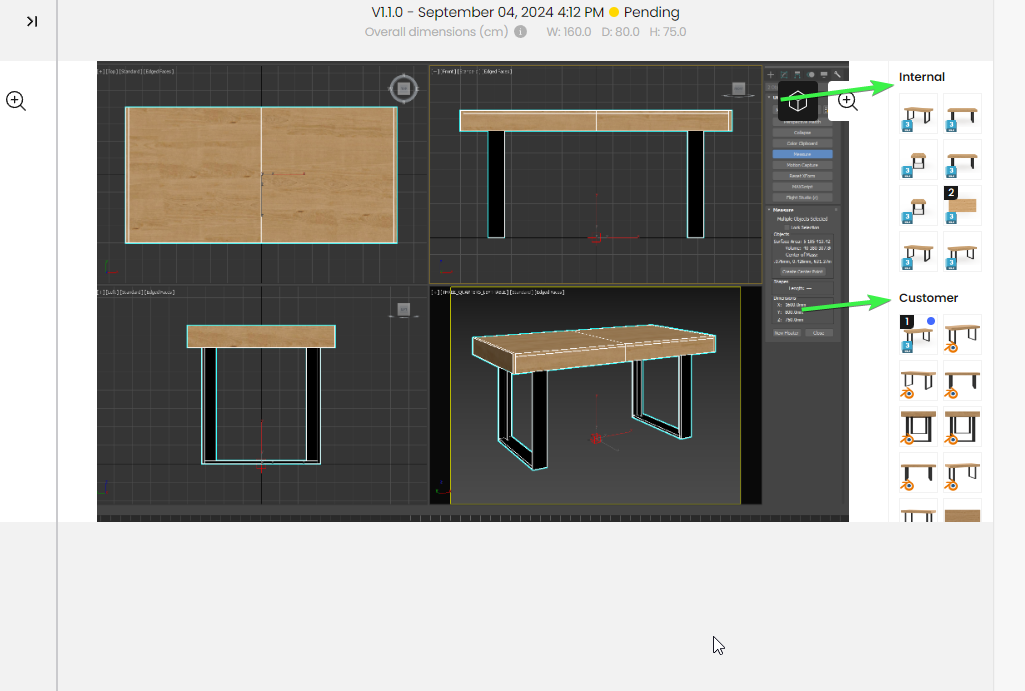The width and height of the screenshot is (1025, 691).
Task: Click the highlighted Measure utility button
Action: pyautogui.click(x=802, y=154)
